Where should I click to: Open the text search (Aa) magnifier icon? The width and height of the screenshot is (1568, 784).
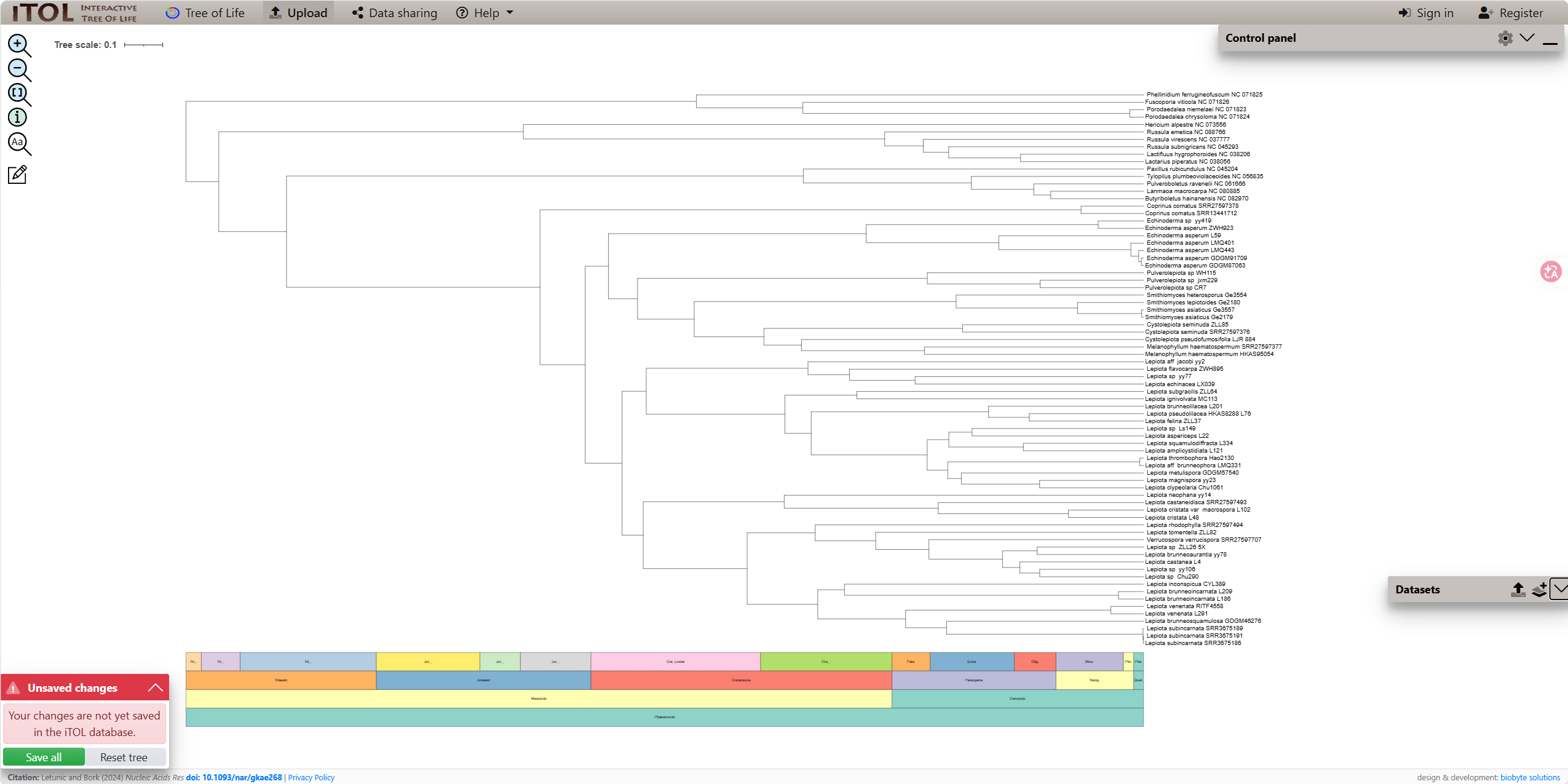coord(19,143)
